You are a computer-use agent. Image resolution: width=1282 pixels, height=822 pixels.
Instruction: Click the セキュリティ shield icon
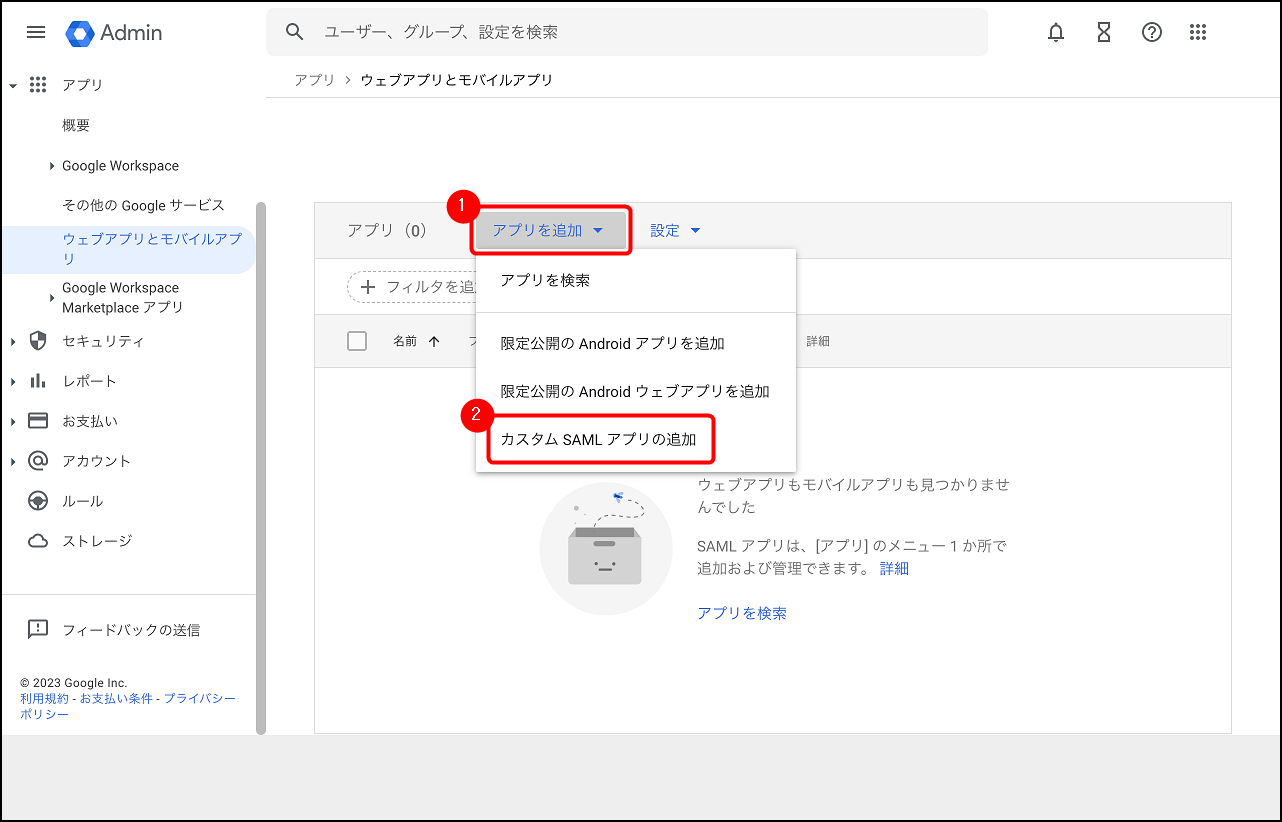click(38, 341)
